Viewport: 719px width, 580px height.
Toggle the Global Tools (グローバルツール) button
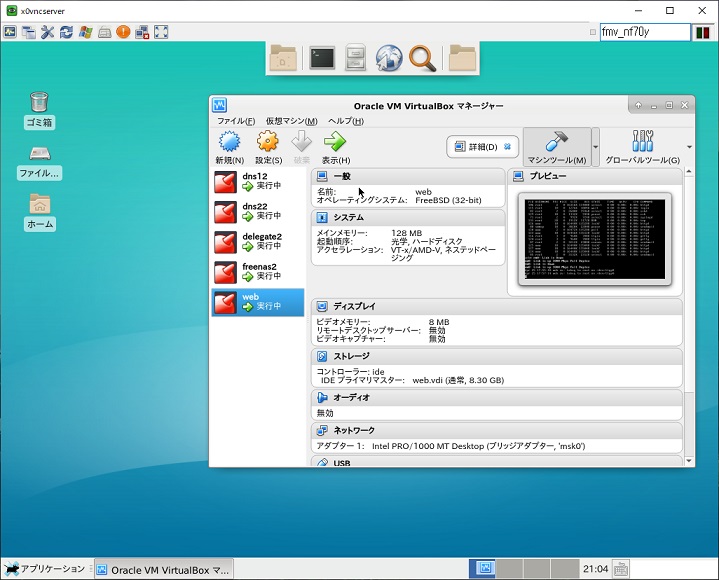point(642,147)
